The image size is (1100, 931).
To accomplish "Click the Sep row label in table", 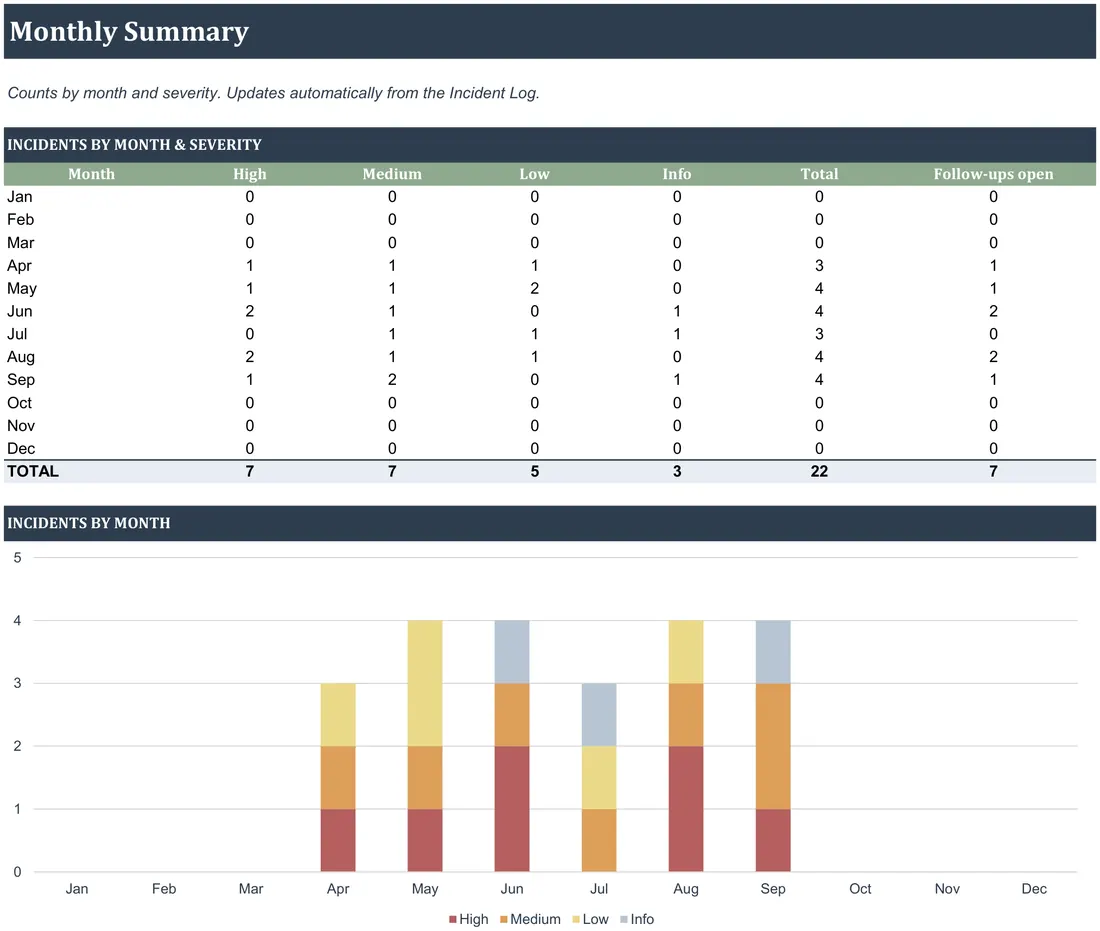I will [20, 380].
